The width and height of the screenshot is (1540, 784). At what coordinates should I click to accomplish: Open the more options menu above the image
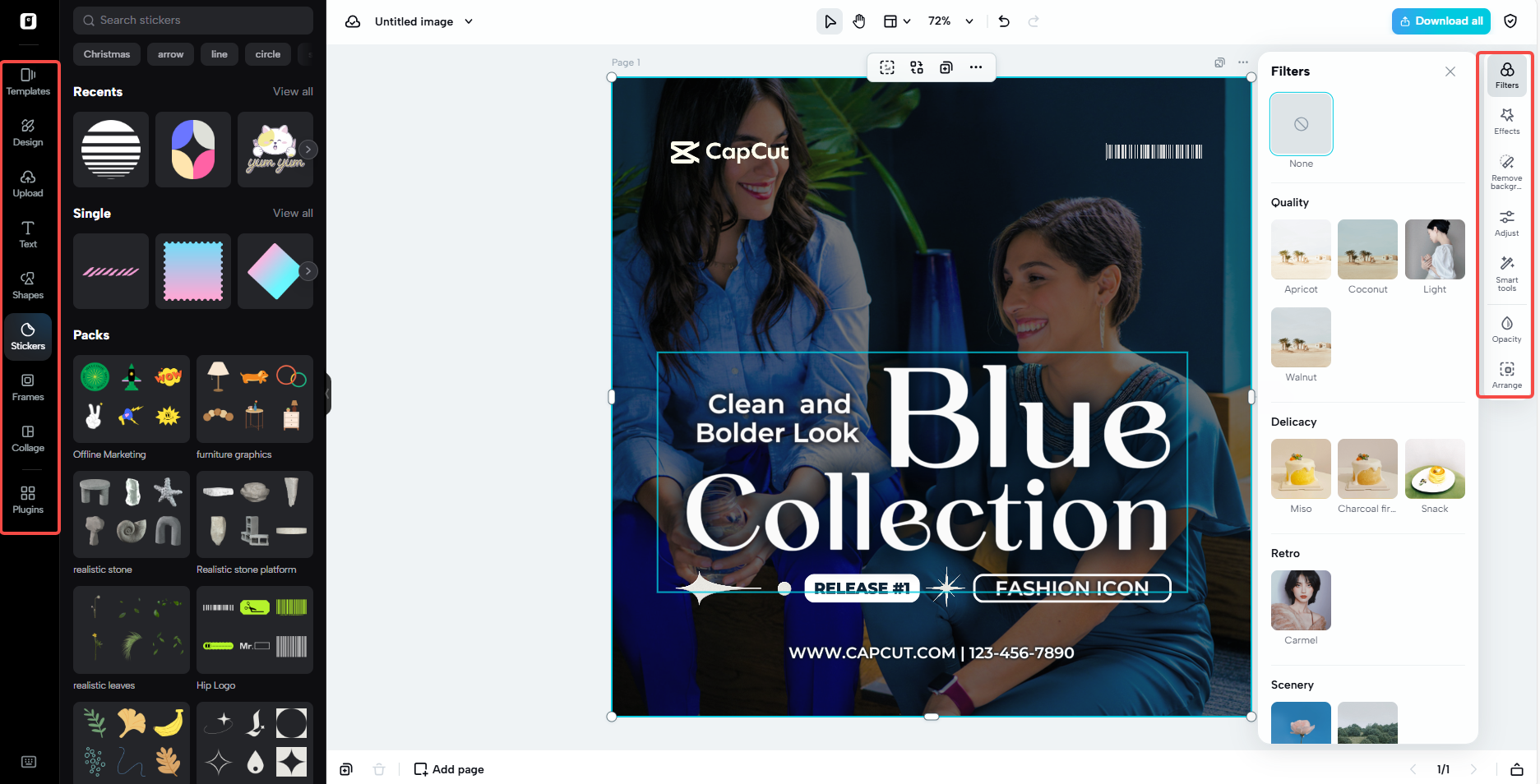pos(975,67)
